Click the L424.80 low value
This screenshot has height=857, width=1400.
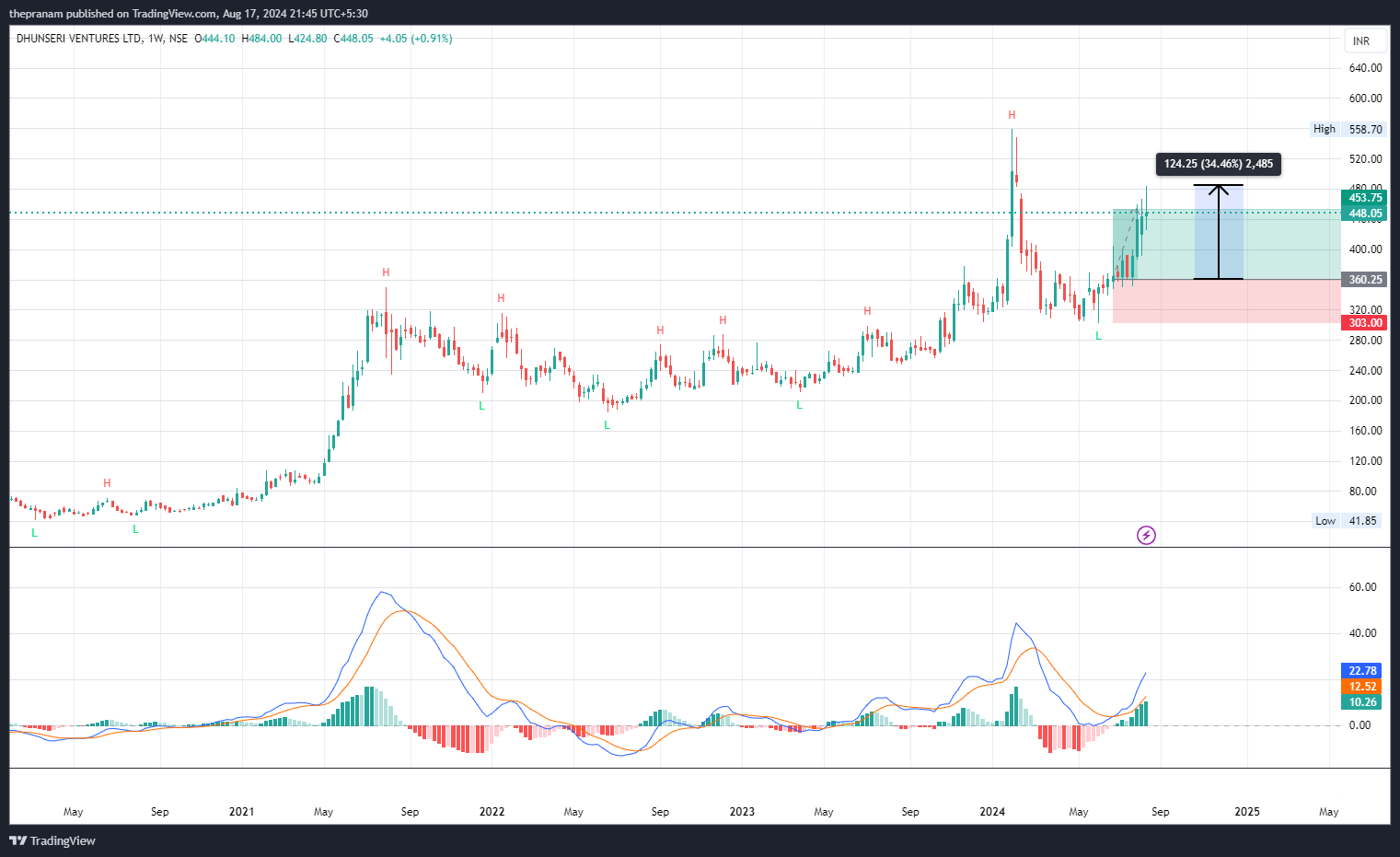(x=307, y=39)
